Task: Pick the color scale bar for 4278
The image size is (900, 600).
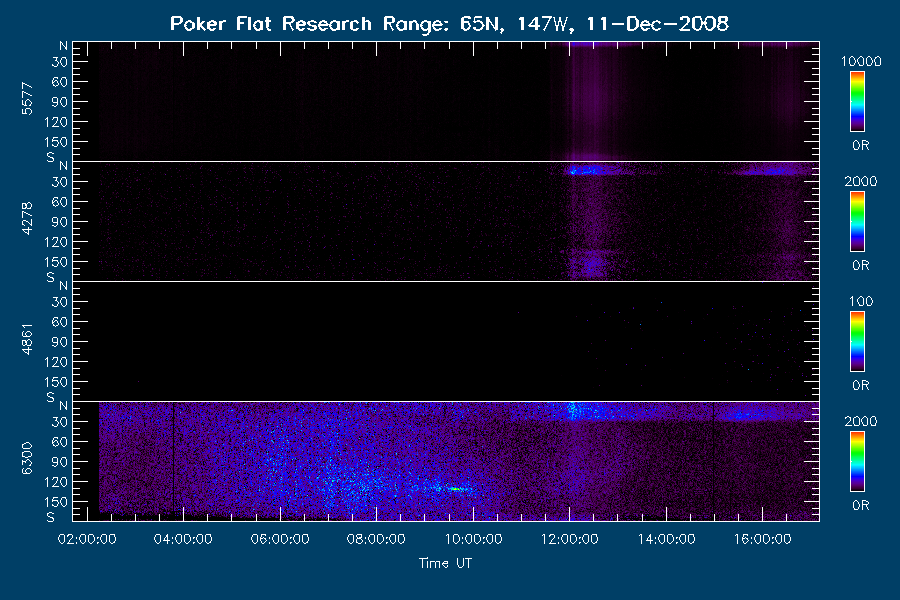Action: pyautogui.click(x=858, y=222)
